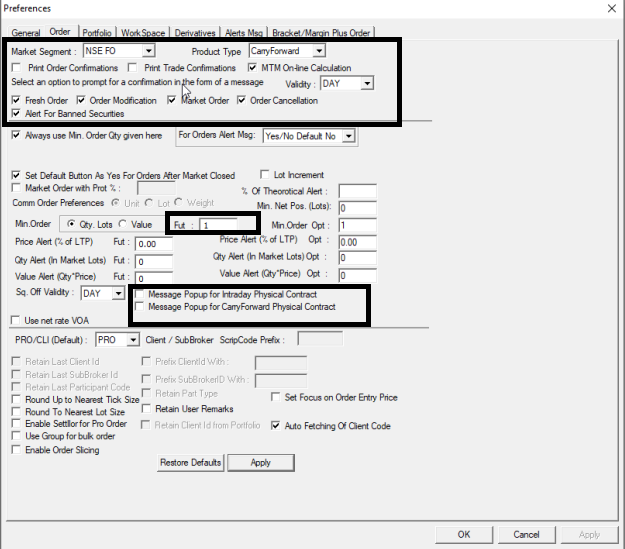Screen dimensions: 625x549
Task: Tick the Lot Increment checkbox
Action: 265,174
